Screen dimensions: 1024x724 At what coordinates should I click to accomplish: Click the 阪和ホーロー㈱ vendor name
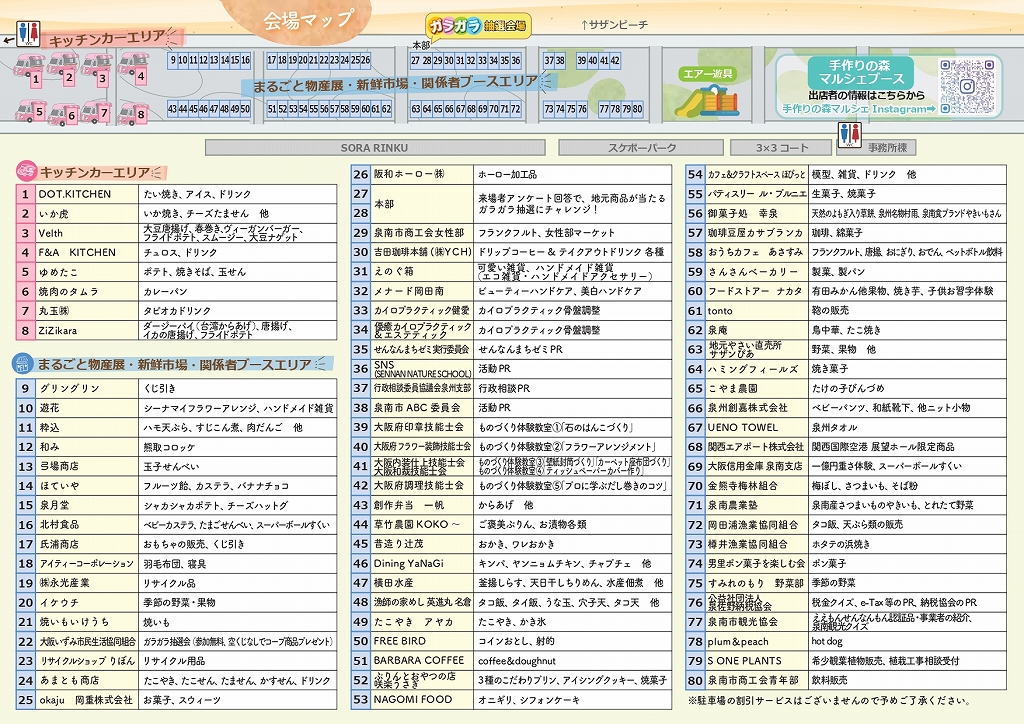point(409,174)
